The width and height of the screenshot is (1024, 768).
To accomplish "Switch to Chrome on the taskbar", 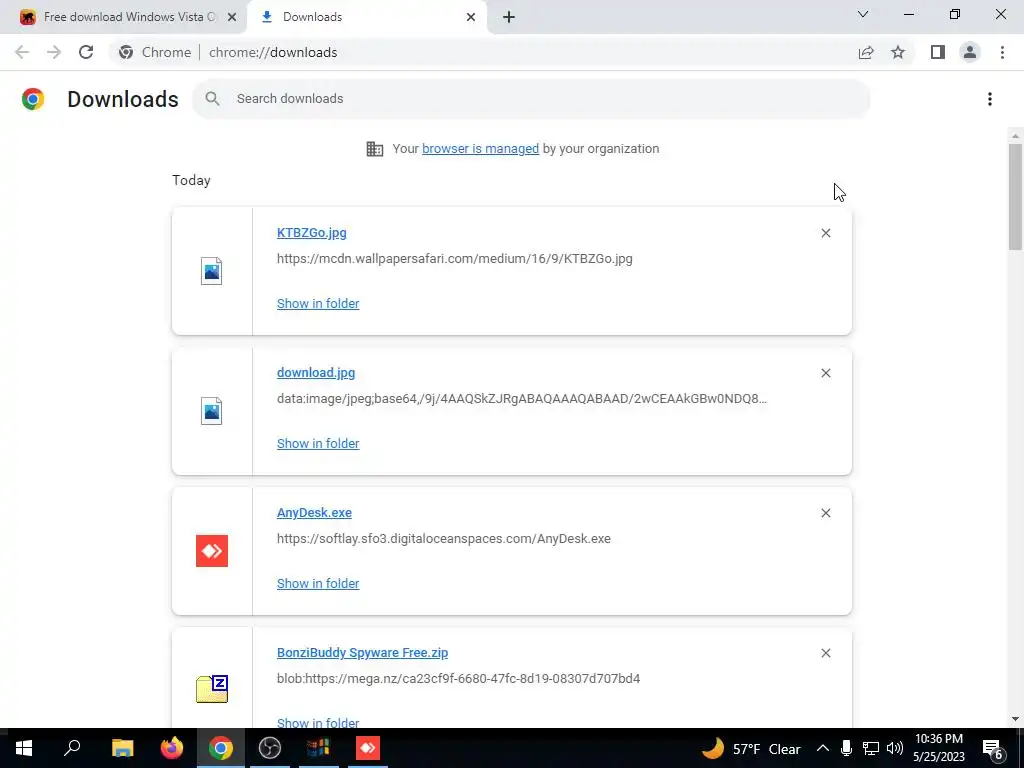I will point(221,748).
